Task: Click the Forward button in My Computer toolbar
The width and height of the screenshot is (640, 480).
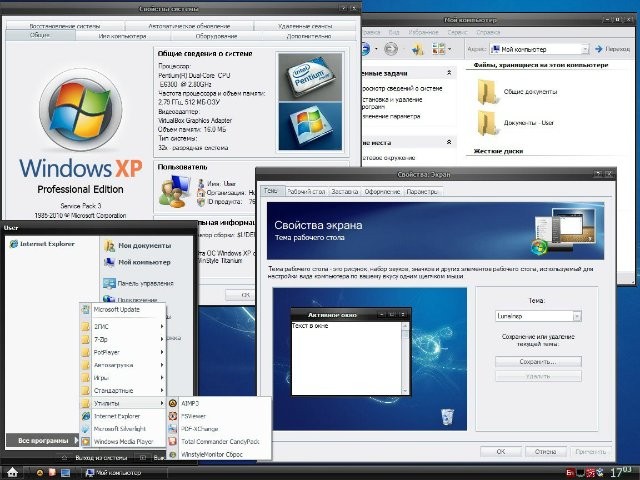Action: [x=391, y=49]
